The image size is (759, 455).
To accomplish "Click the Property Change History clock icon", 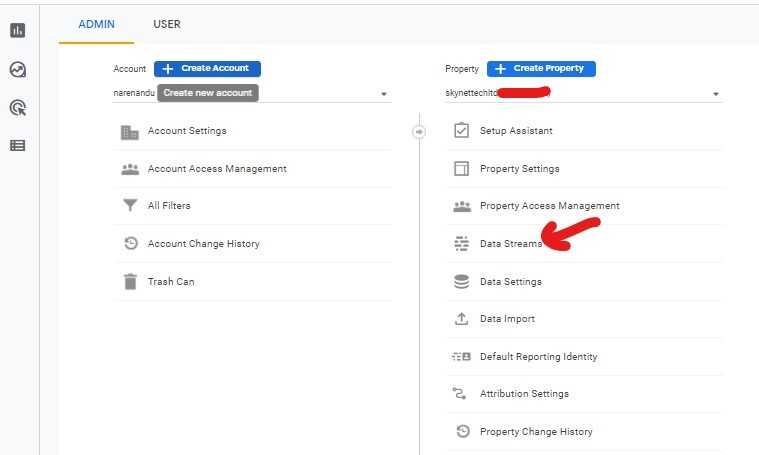I will (x=463, y=431).
